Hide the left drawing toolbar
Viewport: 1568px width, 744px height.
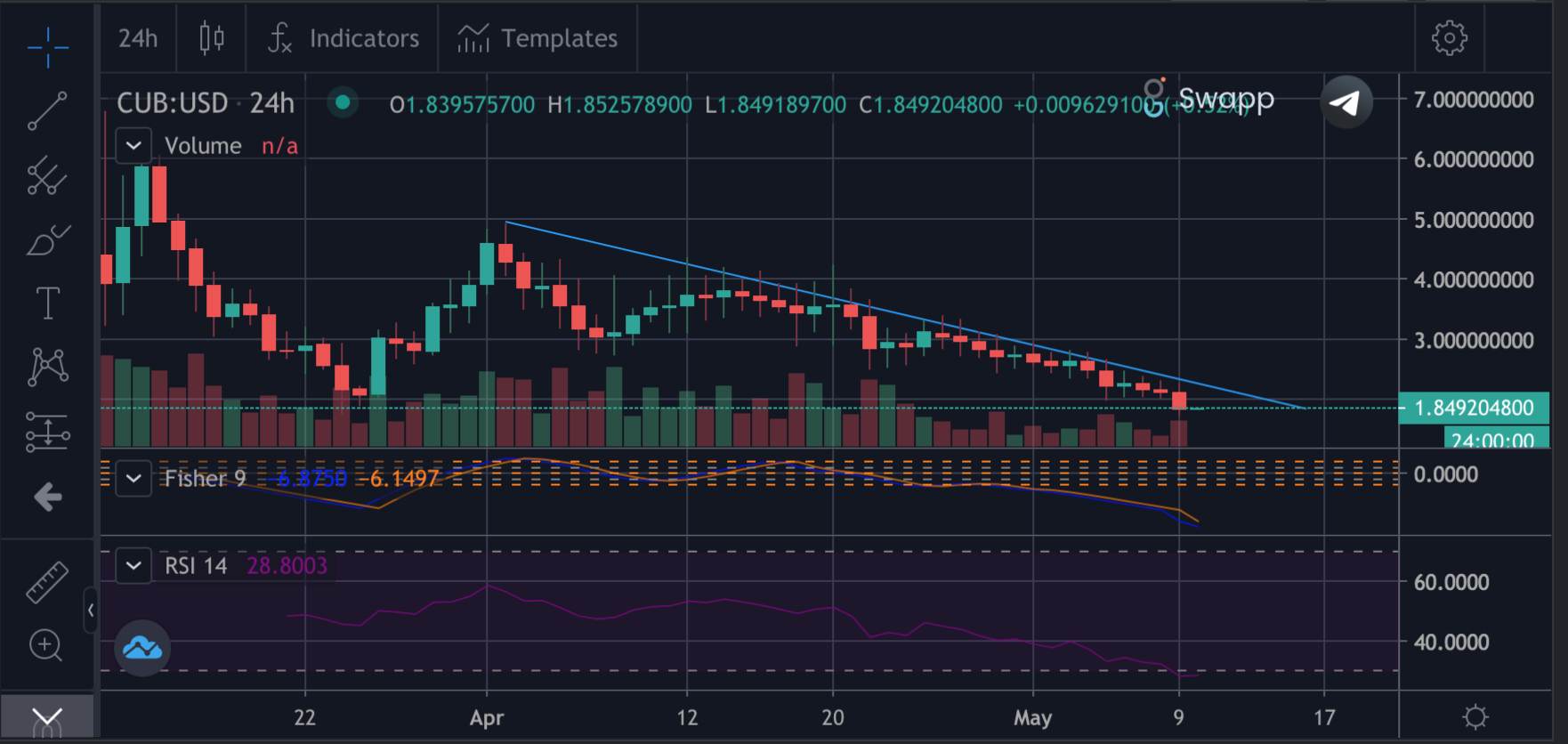pyautogui.click(x=91, y=611)
